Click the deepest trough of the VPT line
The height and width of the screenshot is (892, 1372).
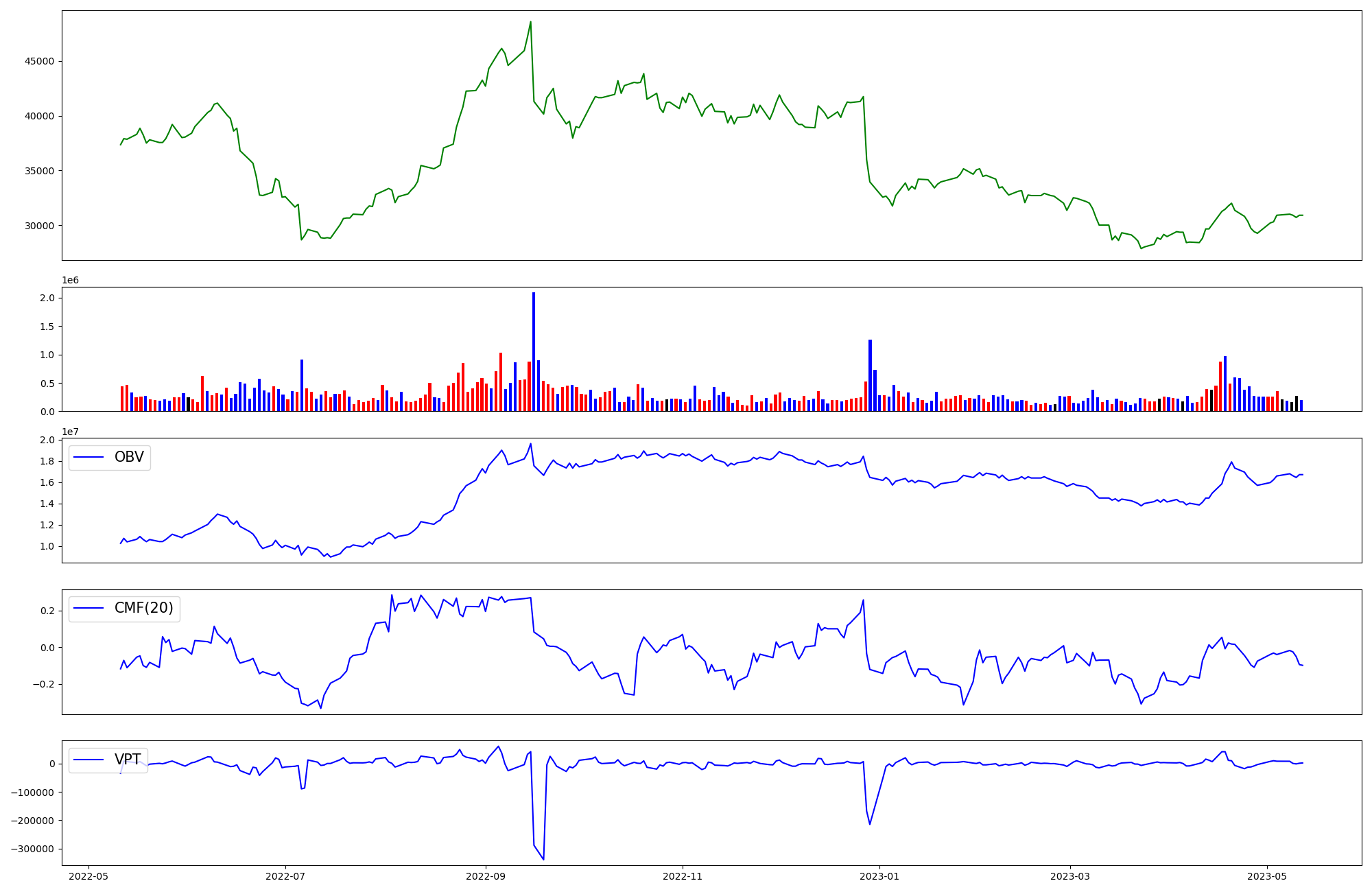point(543,858)
